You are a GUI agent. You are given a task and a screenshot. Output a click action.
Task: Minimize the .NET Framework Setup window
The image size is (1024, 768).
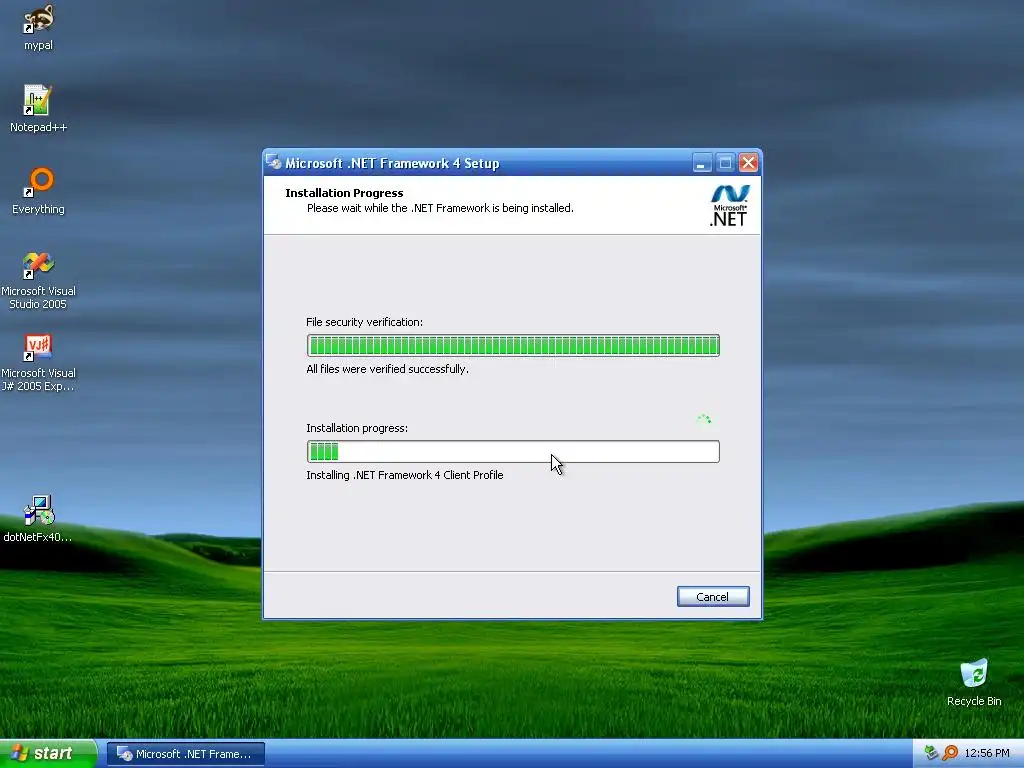click(x=701, y=163)
